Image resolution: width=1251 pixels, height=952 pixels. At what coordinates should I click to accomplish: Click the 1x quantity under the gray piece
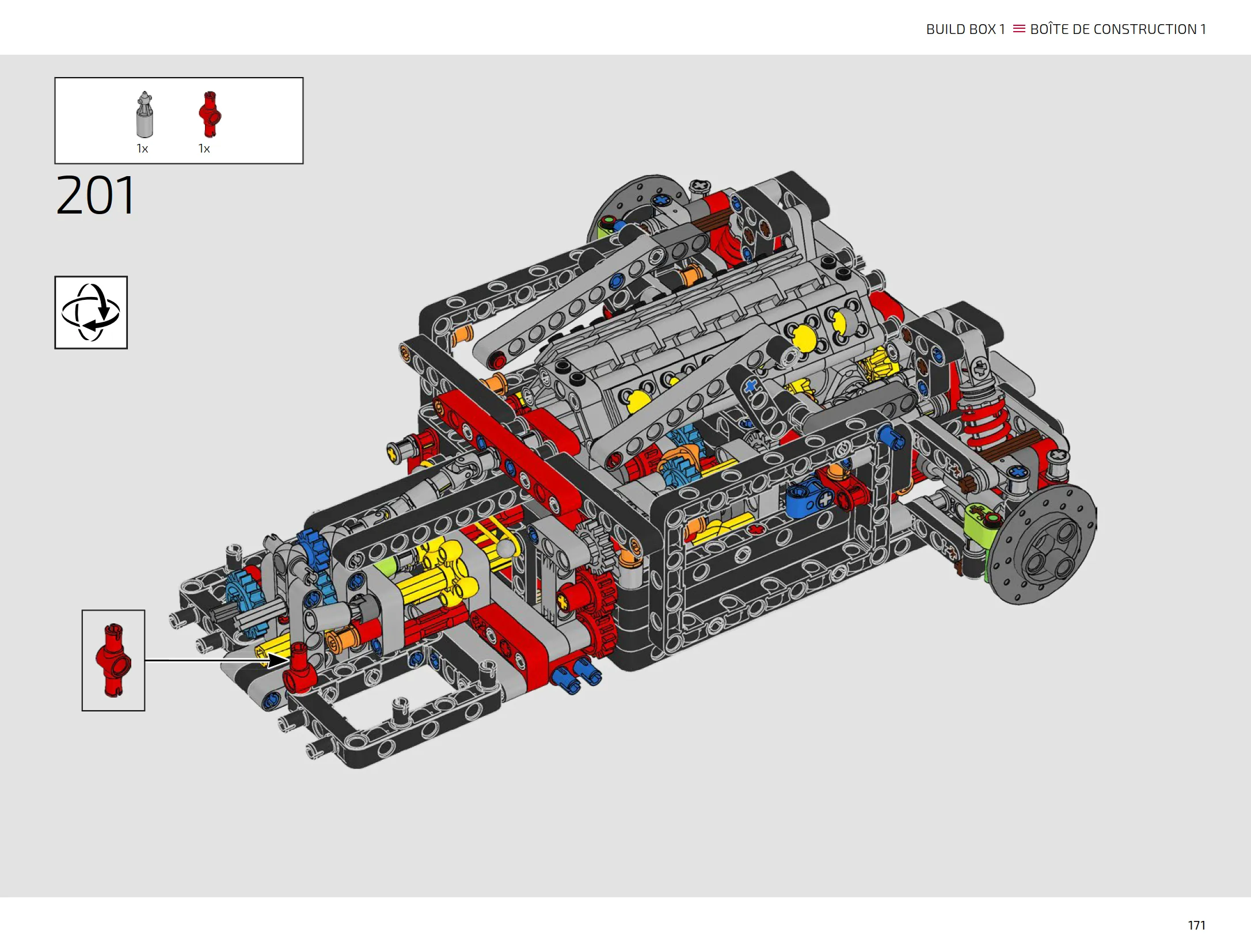point(142,148)
